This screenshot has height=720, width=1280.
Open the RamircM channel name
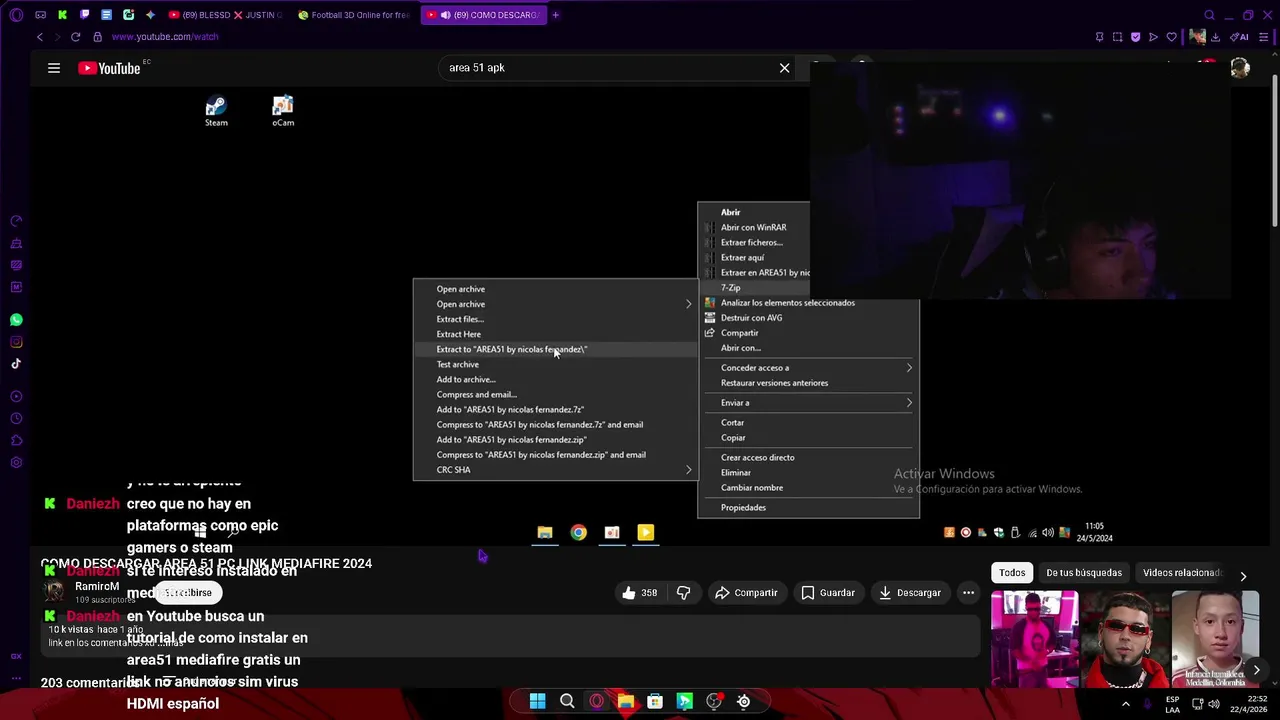point(97,587)
